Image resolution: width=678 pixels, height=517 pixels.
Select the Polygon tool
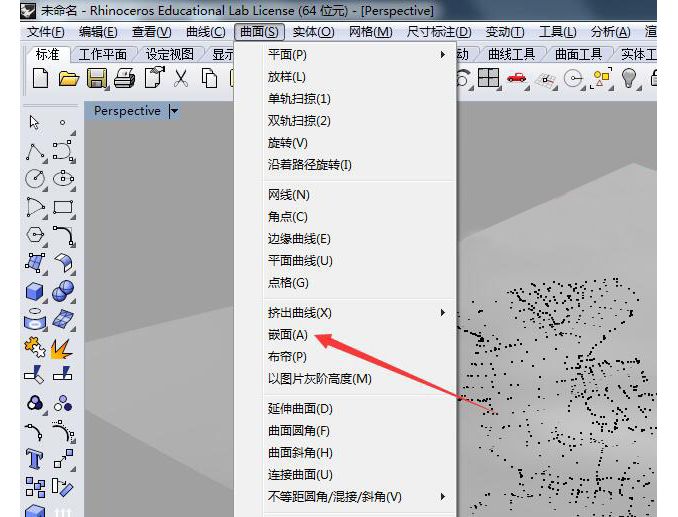coord(35,235)
